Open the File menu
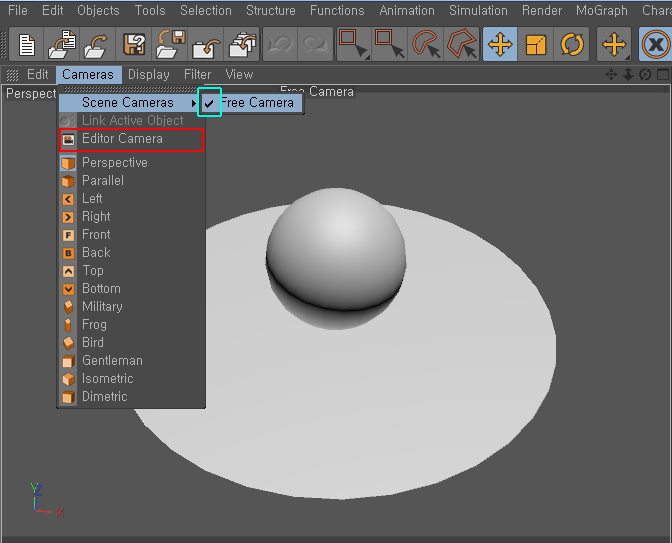 pyautogui.click(x=18, y=10)
